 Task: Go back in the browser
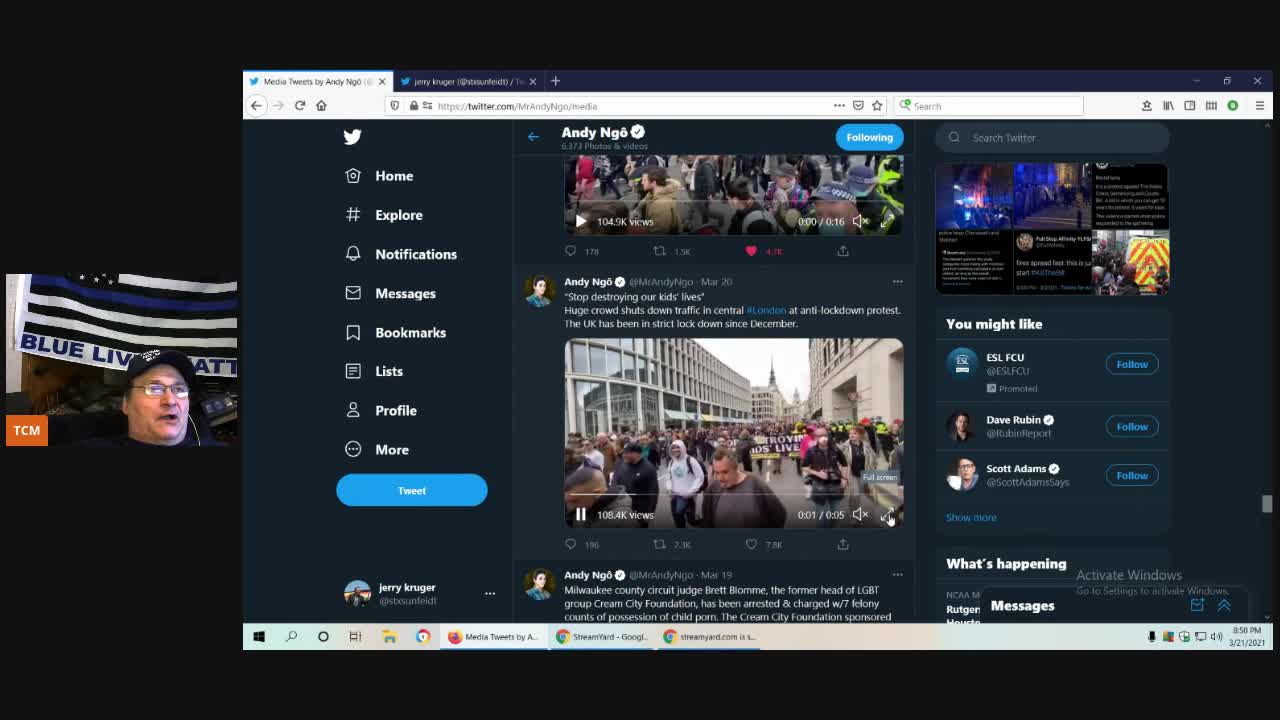tap(256, 106)
